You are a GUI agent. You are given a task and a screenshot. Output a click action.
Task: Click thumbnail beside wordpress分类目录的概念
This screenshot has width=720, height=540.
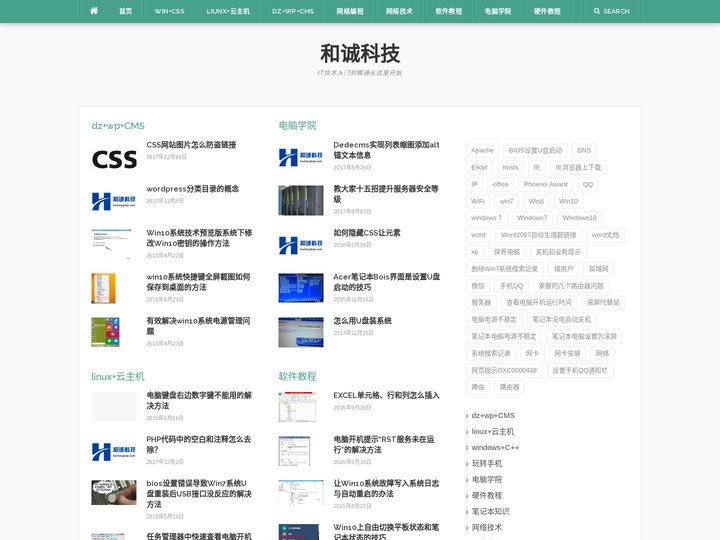(x=114, y=201)
